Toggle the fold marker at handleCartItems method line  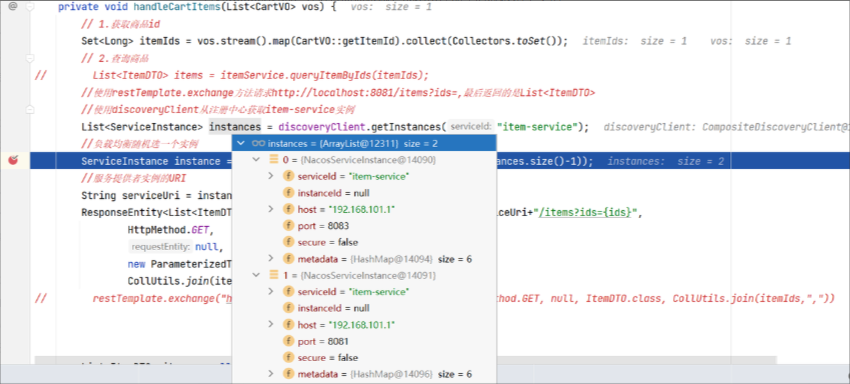click(x=30, y=7)
